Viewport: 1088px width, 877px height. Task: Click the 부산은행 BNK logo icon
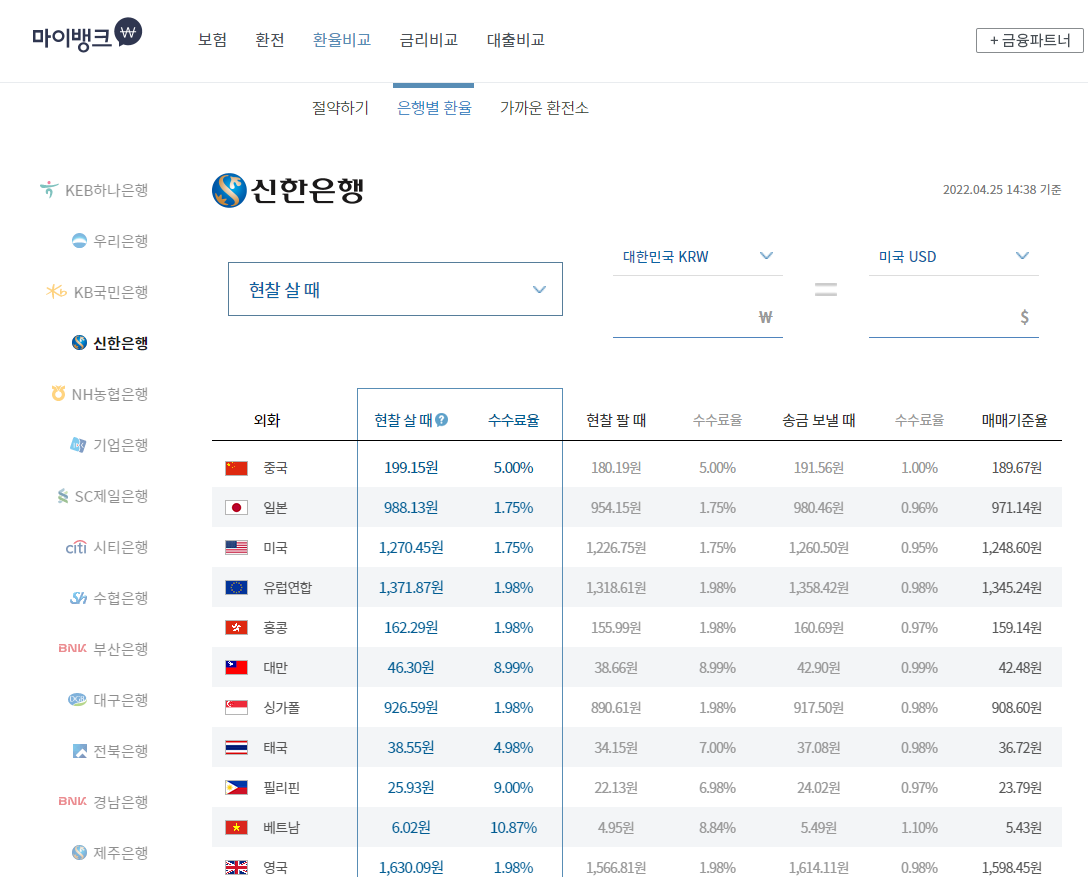coord(73,648)
